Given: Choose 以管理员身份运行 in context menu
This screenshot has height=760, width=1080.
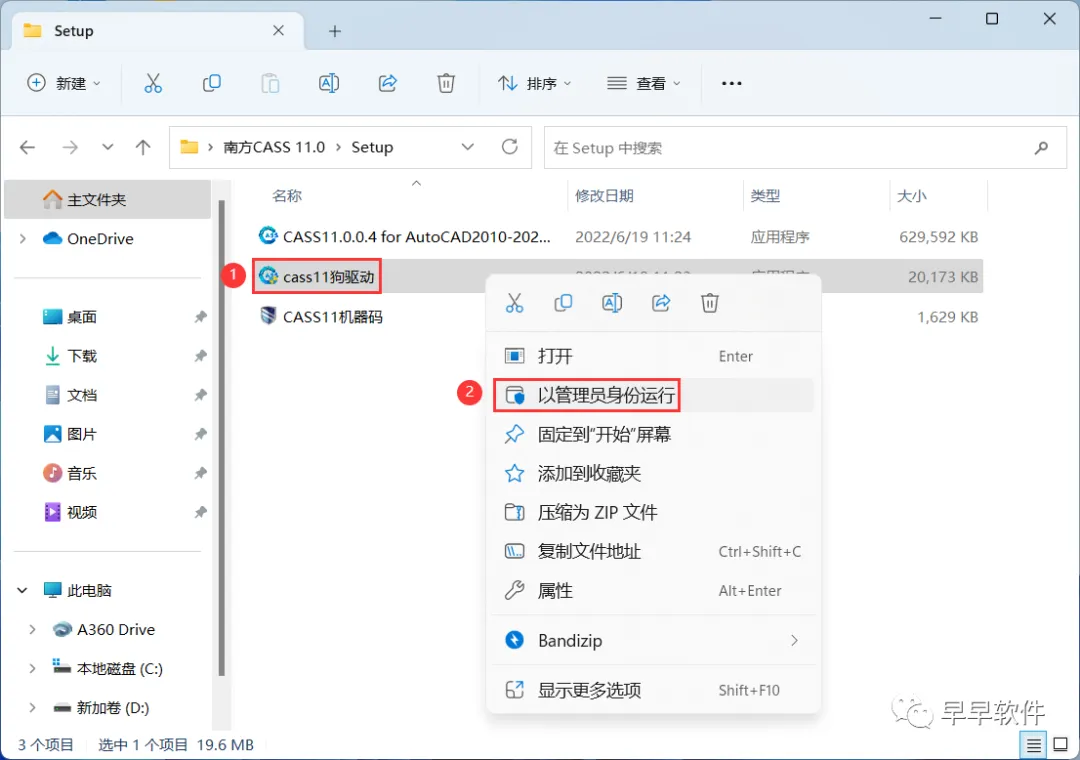Looking at the screenshot, I should click(x=653, y=396).
